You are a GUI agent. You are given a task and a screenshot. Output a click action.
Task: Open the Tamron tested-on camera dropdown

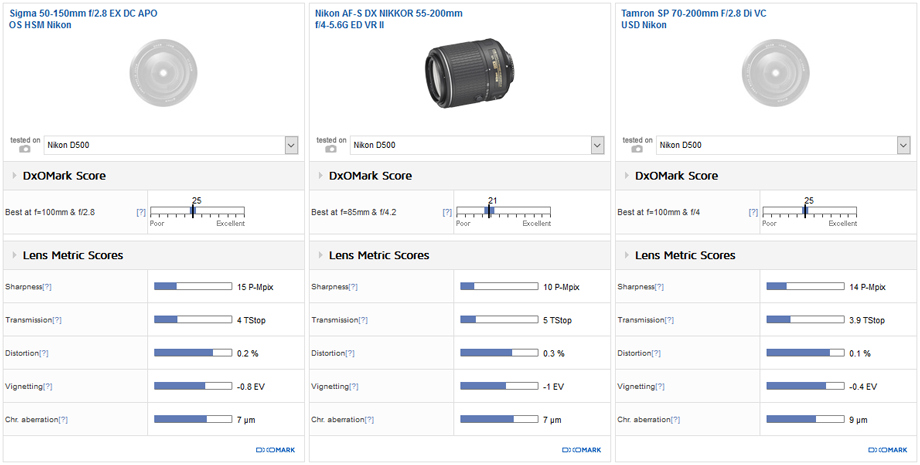click(x=783, y=145)
